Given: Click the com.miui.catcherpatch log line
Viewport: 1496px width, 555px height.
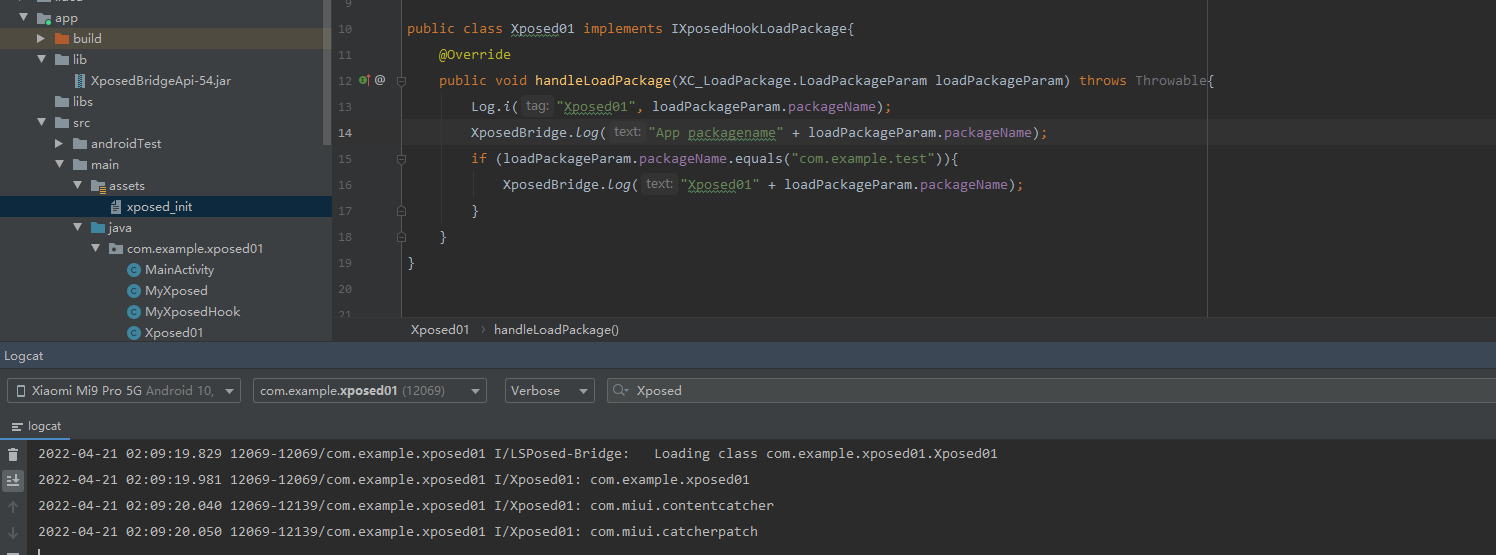Looking at the screenshot, I should click(x=398, y=532).
